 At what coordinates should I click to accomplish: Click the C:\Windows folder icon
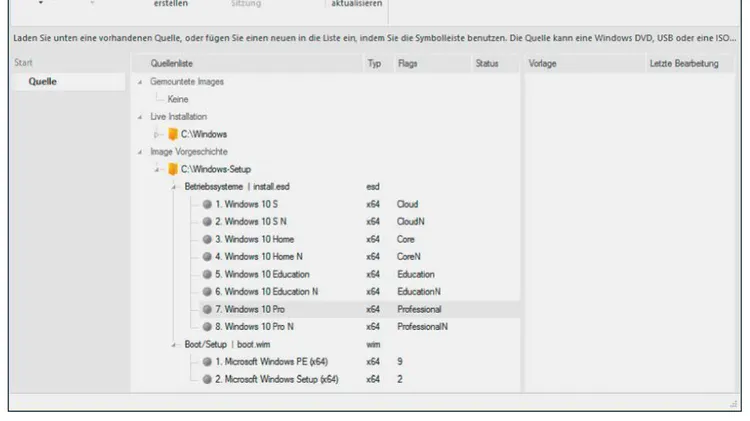173,134
